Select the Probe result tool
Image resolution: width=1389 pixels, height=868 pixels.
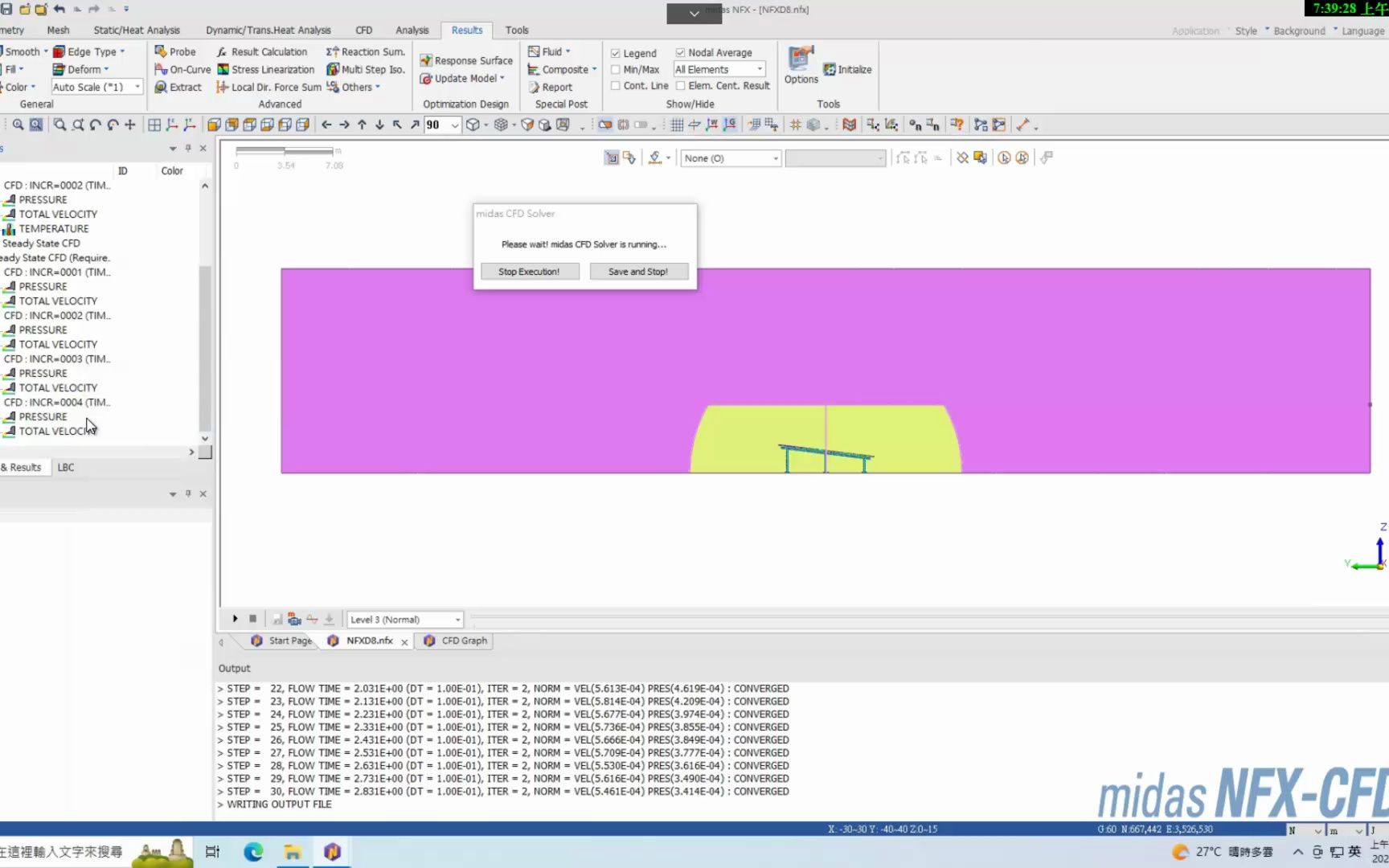(x=175, y=51)
